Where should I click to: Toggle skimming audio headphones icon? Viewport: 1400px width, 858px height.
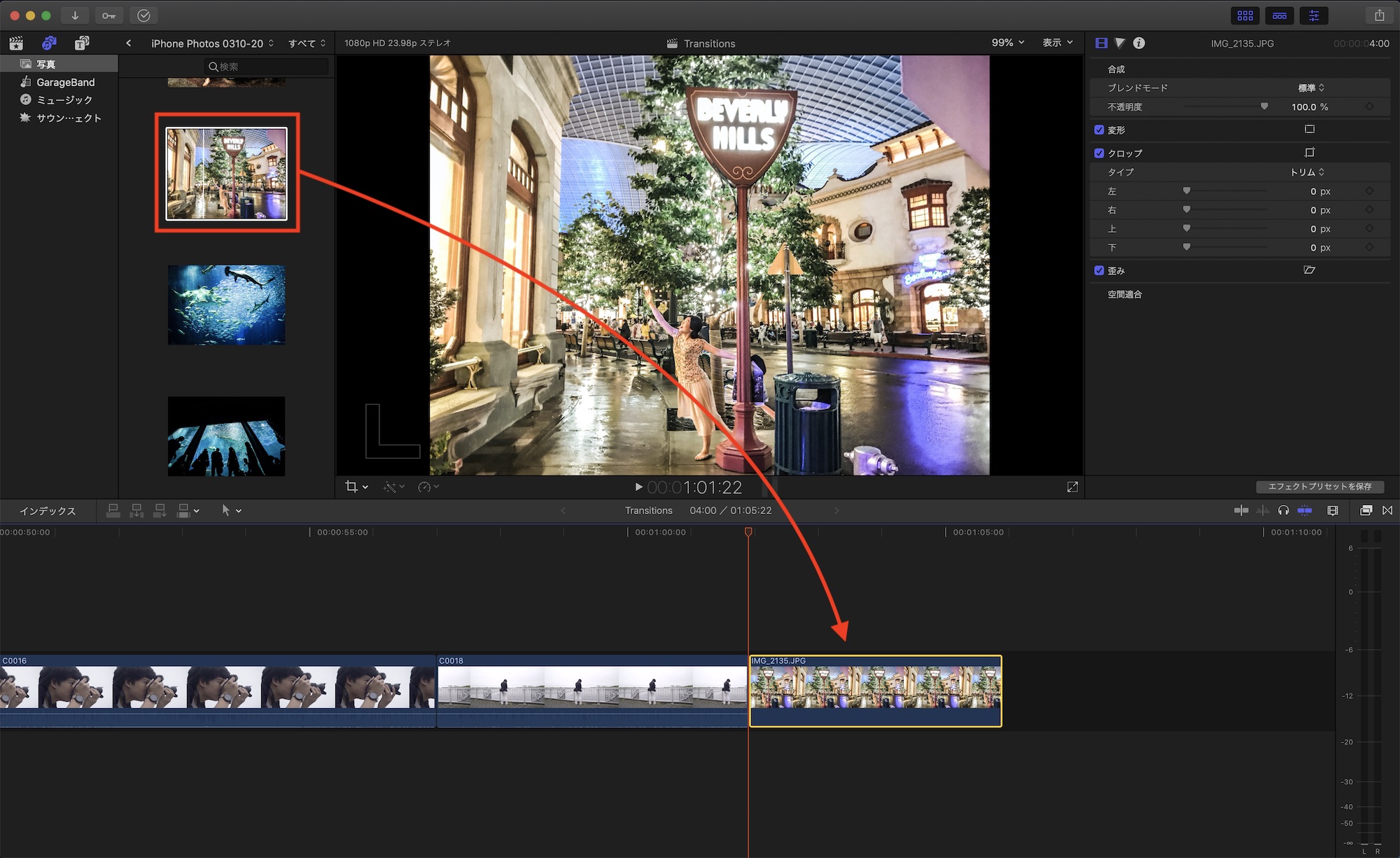tap(1283, 511)
